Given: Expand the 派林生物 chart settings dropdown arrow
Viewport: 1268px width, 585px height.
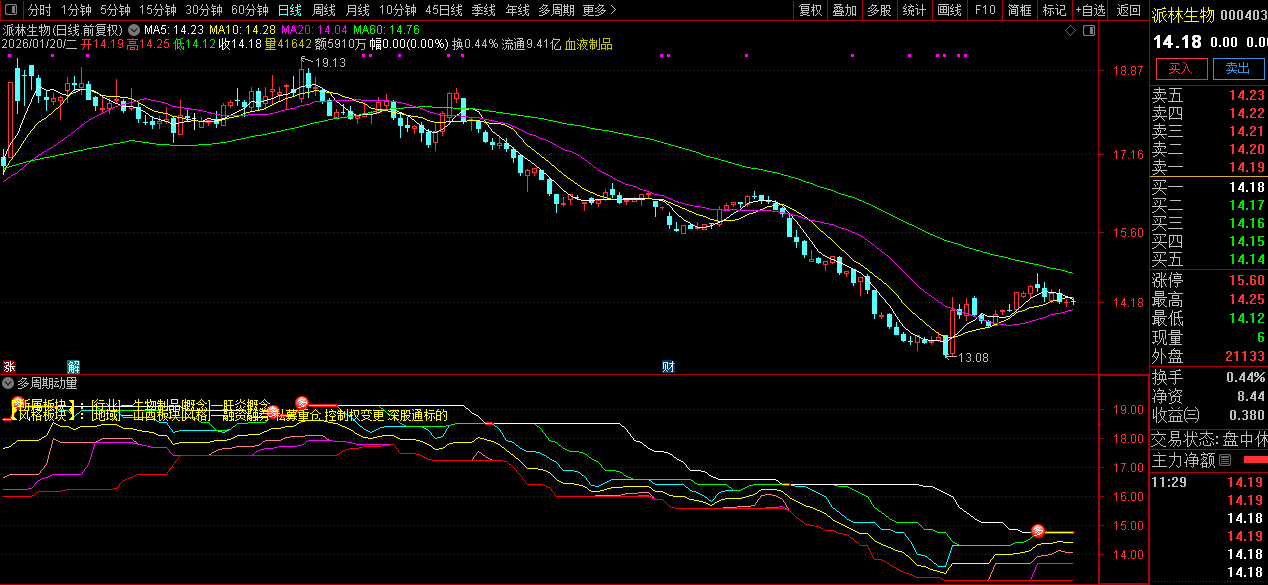Looking at the screenshot, I should [x=133, y=30].
